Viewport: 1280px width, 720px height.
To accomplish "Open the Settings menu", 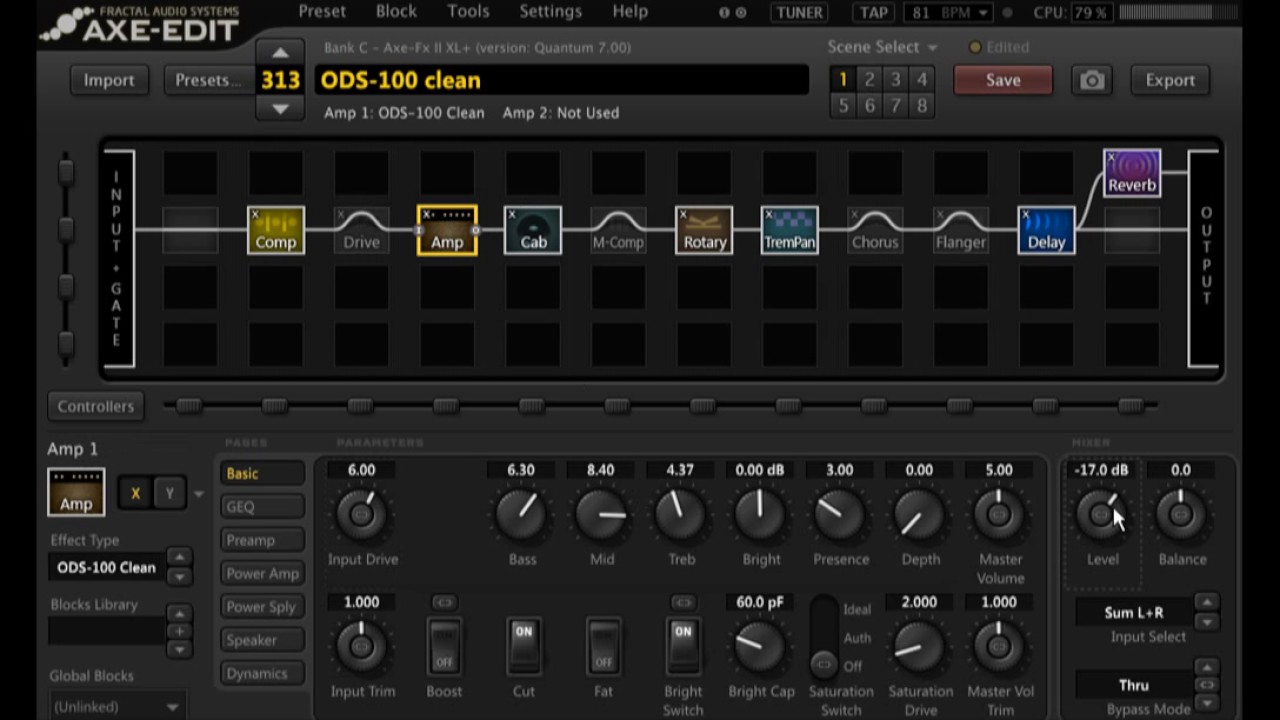I will click(550, 12).
